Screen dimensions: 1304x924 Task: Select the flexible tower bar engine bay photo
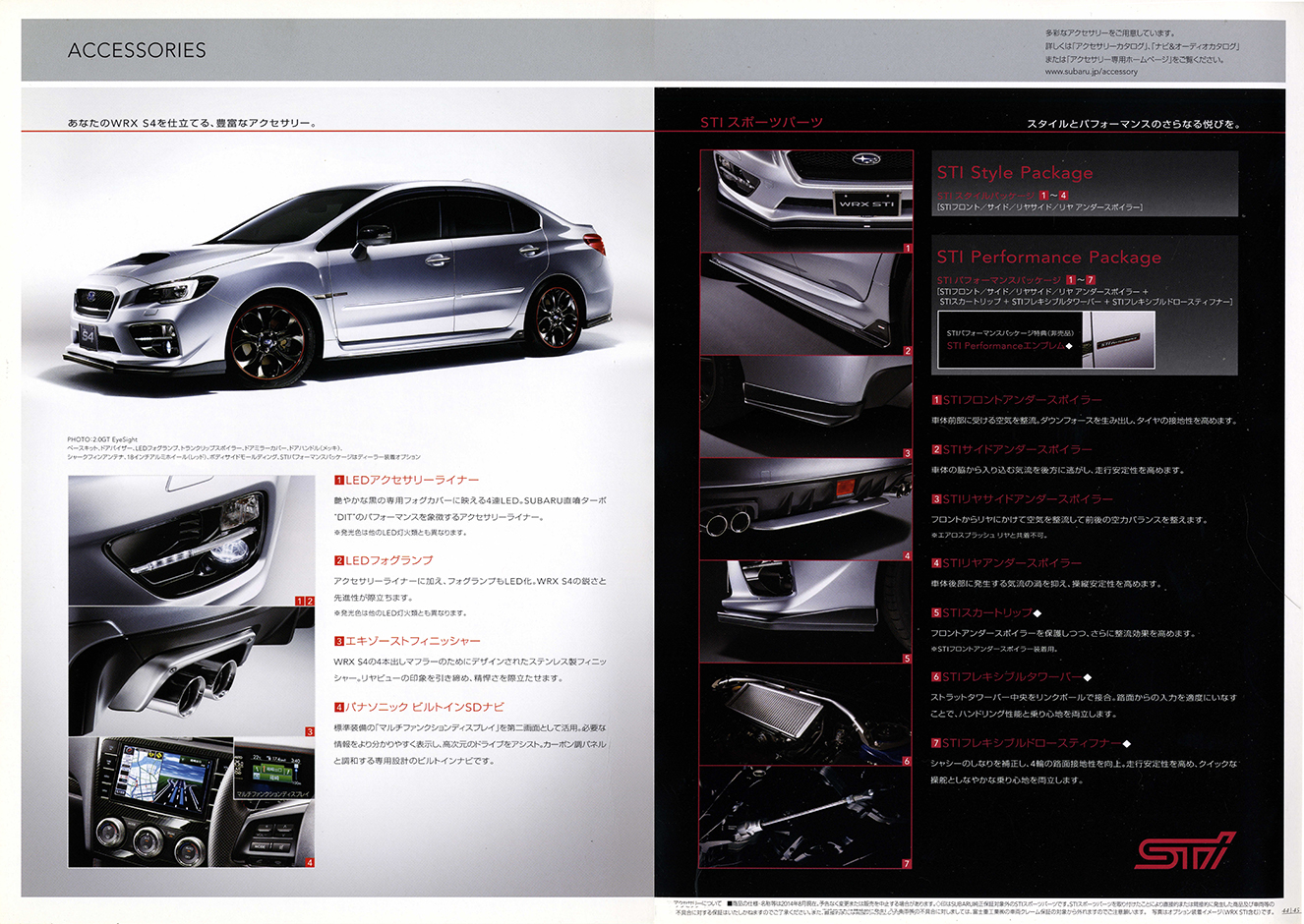click(x=806, y=716)
